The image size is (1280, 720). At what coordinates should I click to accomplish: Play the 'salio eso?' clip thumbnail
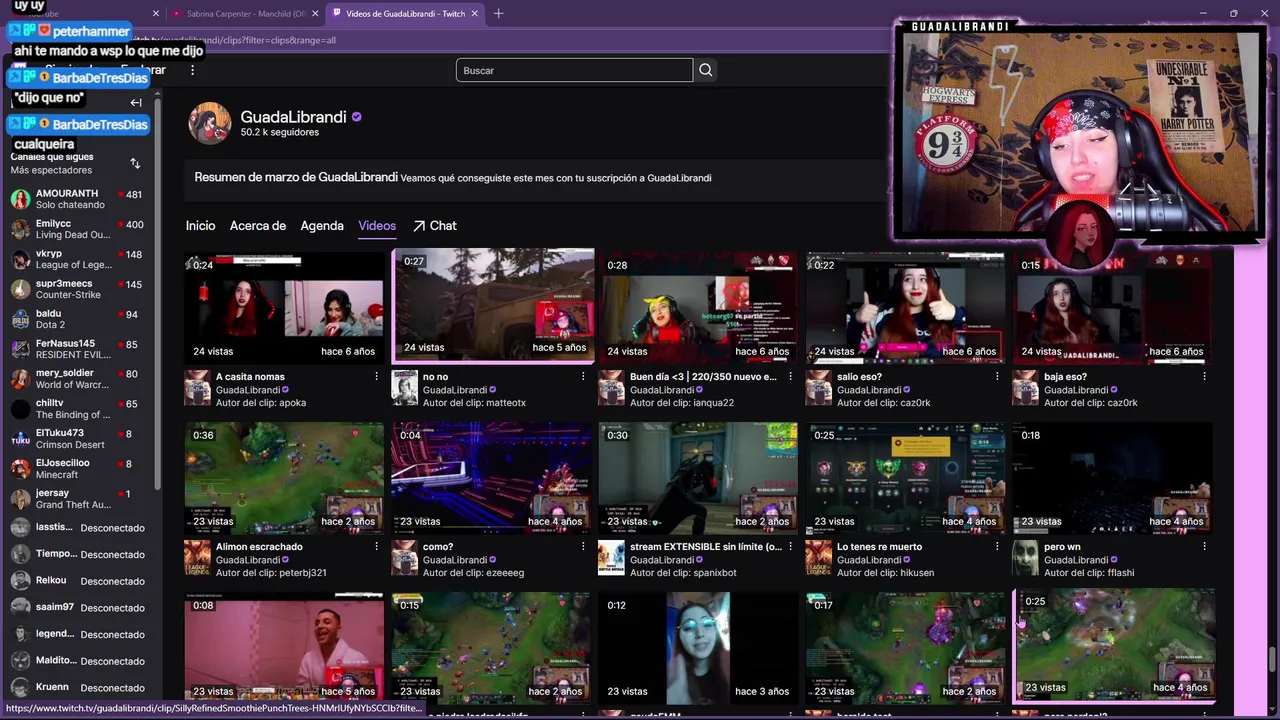pyautogui.click(x=906, y=308)
